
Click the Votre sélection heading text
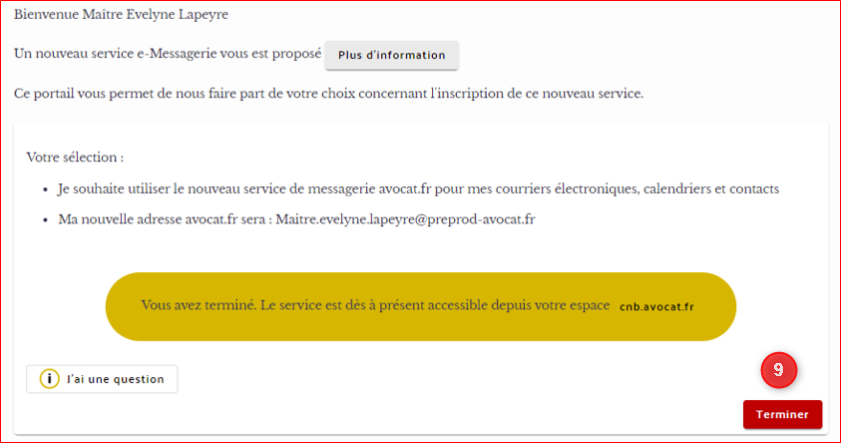pyautogui.click(x=75, y=157)
